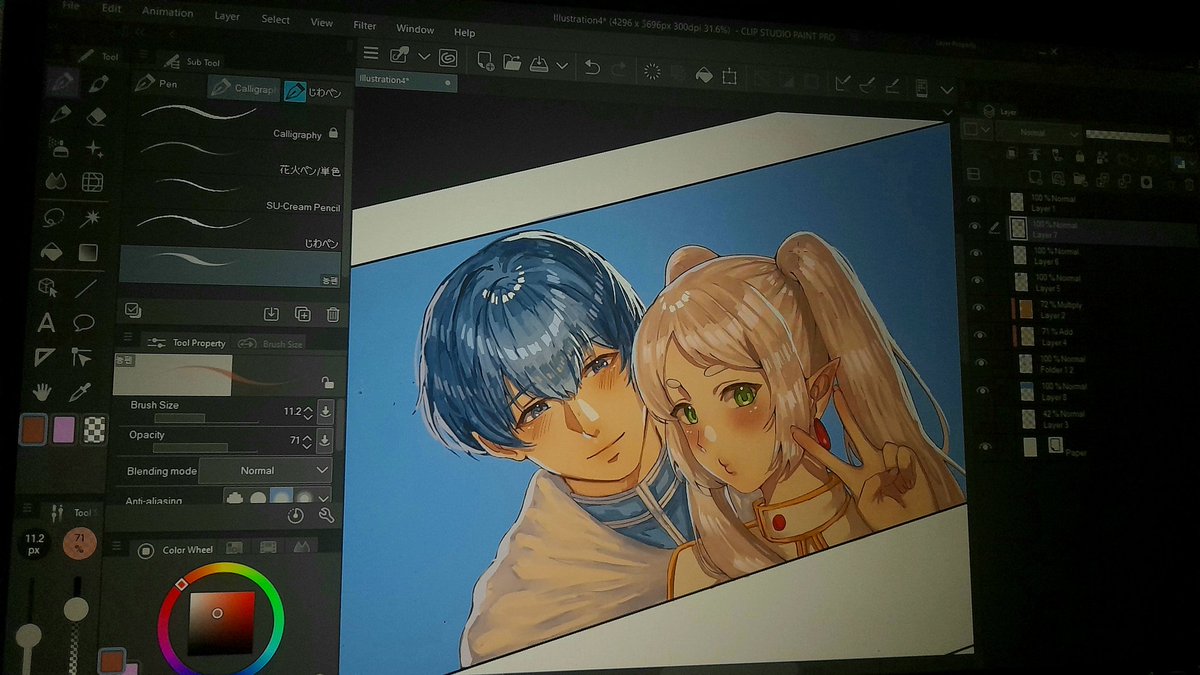Open the Filter menu
The image size is (1200, 675).
point(364,25)
